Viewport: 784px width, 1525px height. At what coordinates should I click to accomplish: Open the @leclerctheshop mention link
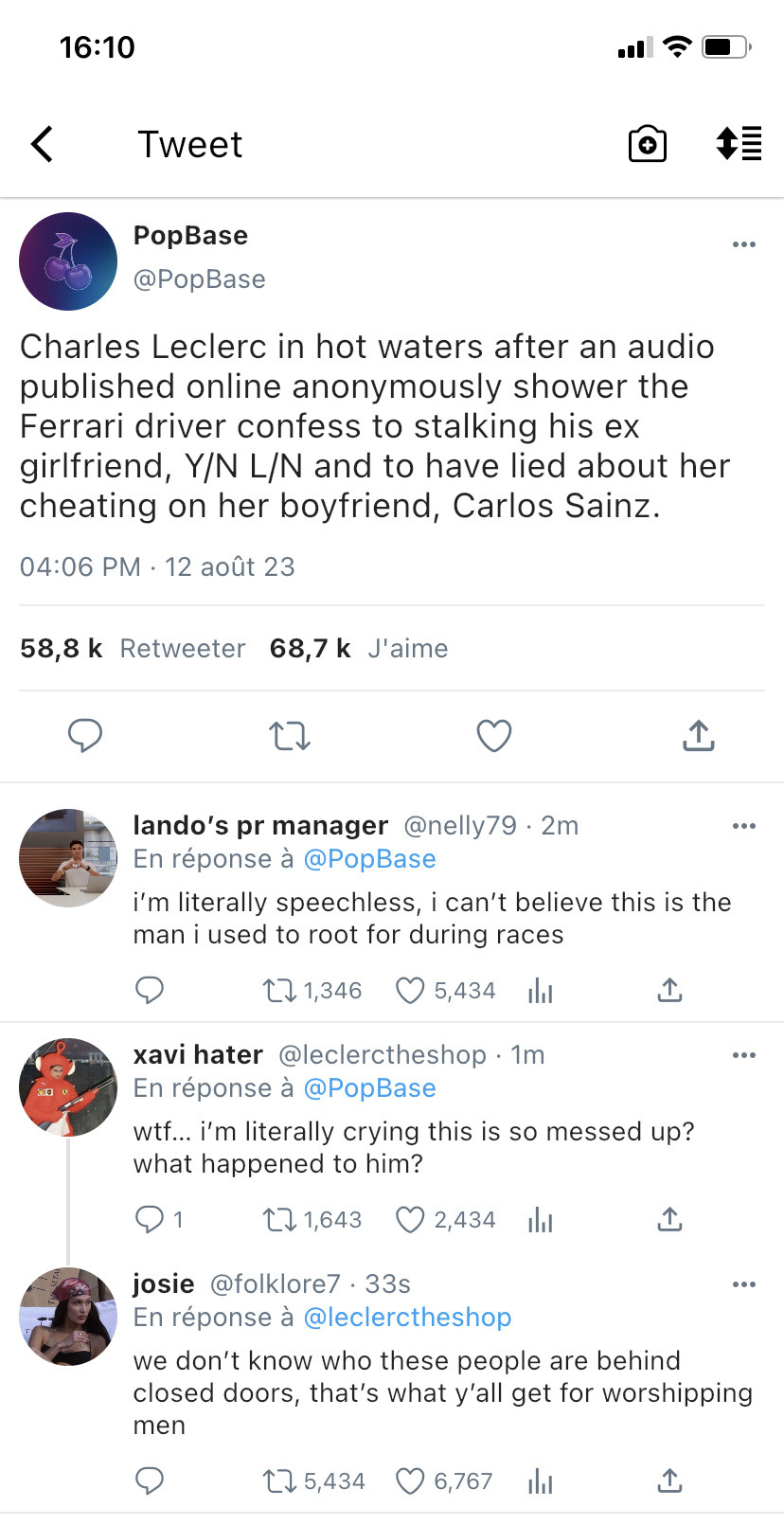coord(407,1318)
